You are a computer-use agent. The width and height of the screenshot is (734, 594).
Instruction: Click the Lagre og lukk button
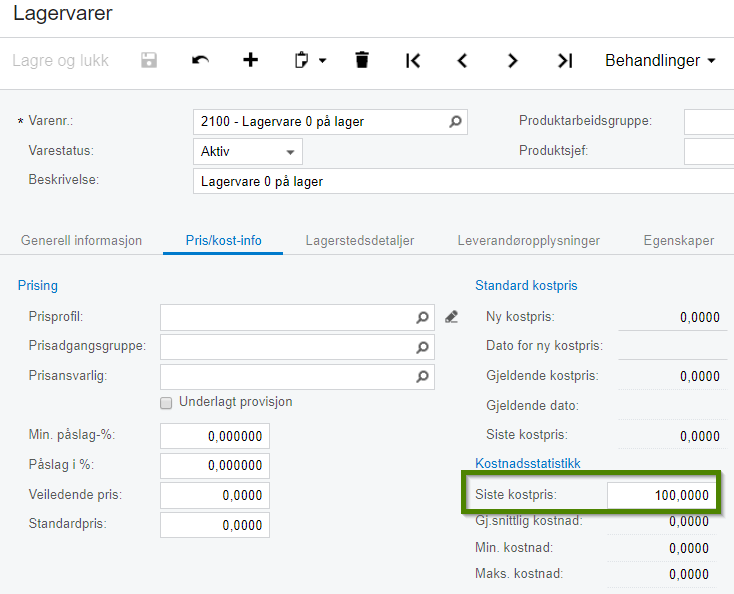[61, 60]
